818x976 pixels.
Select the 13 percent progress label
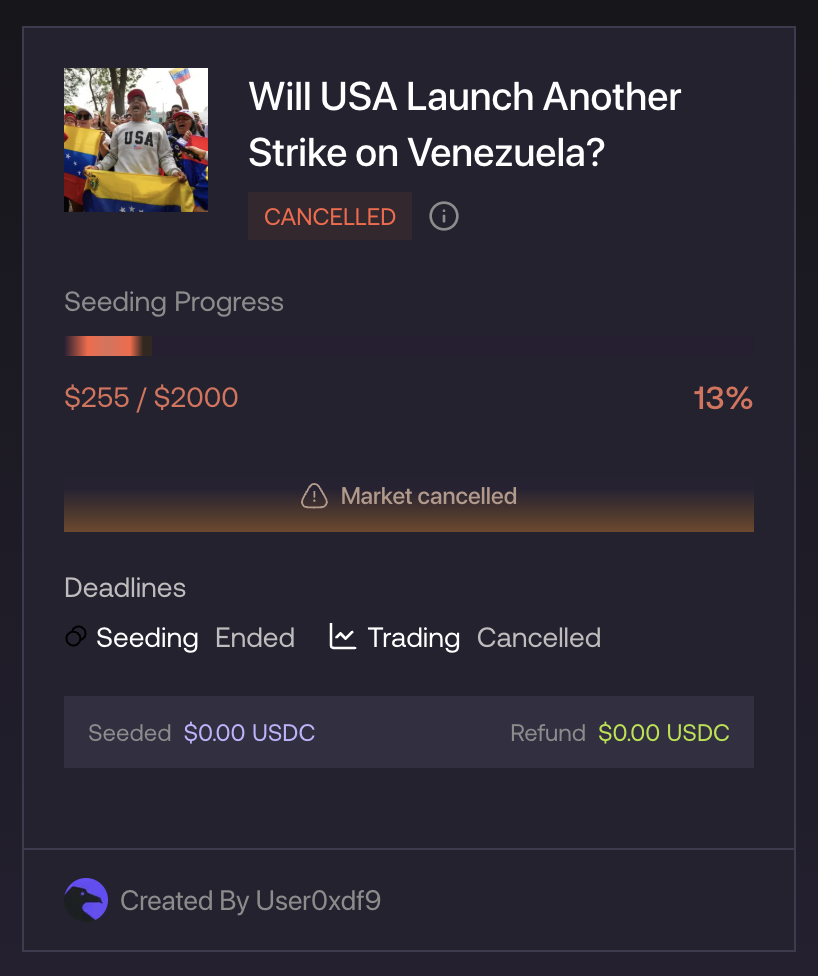723,398
